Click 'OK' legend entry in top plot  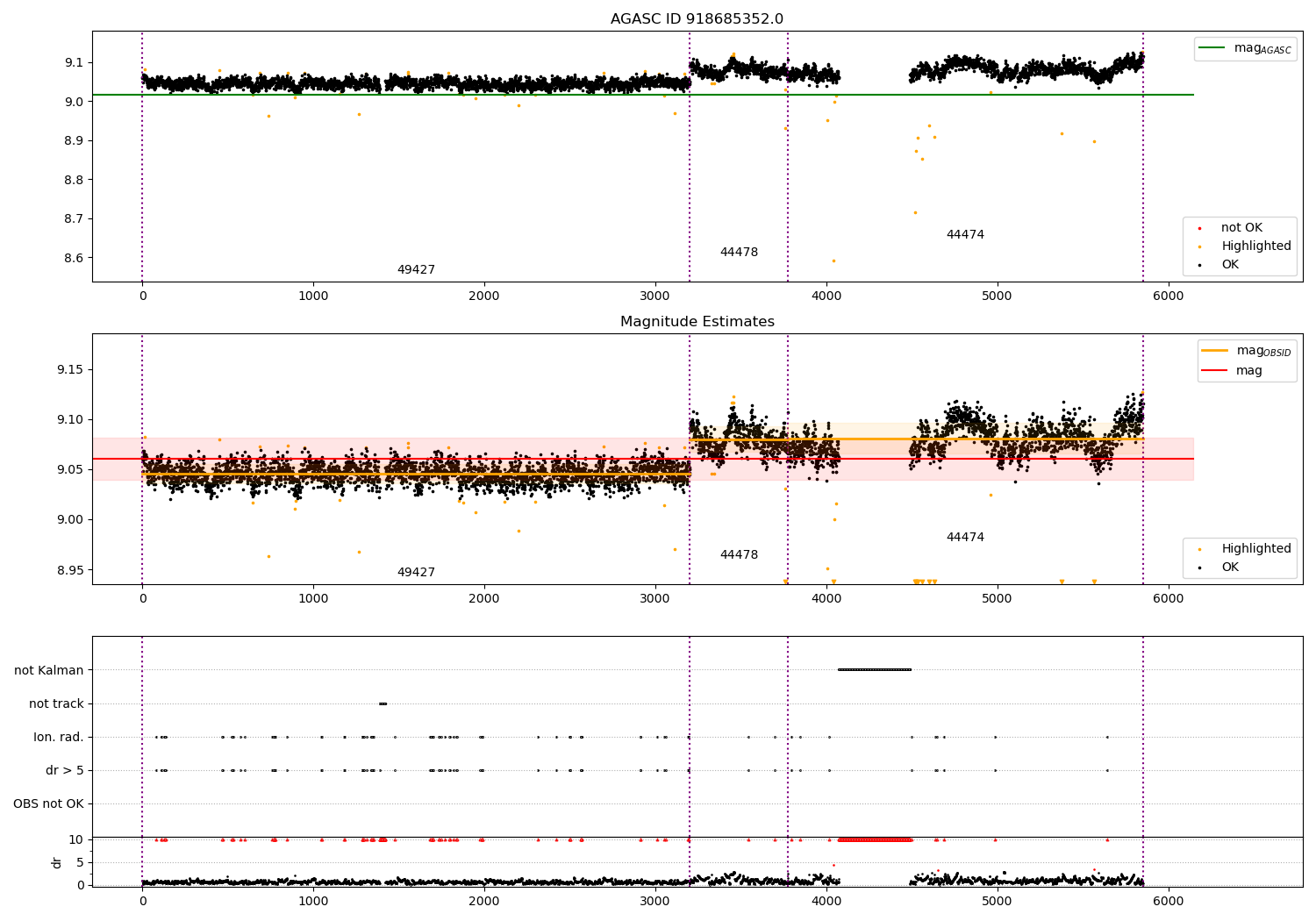[1229, 265]
